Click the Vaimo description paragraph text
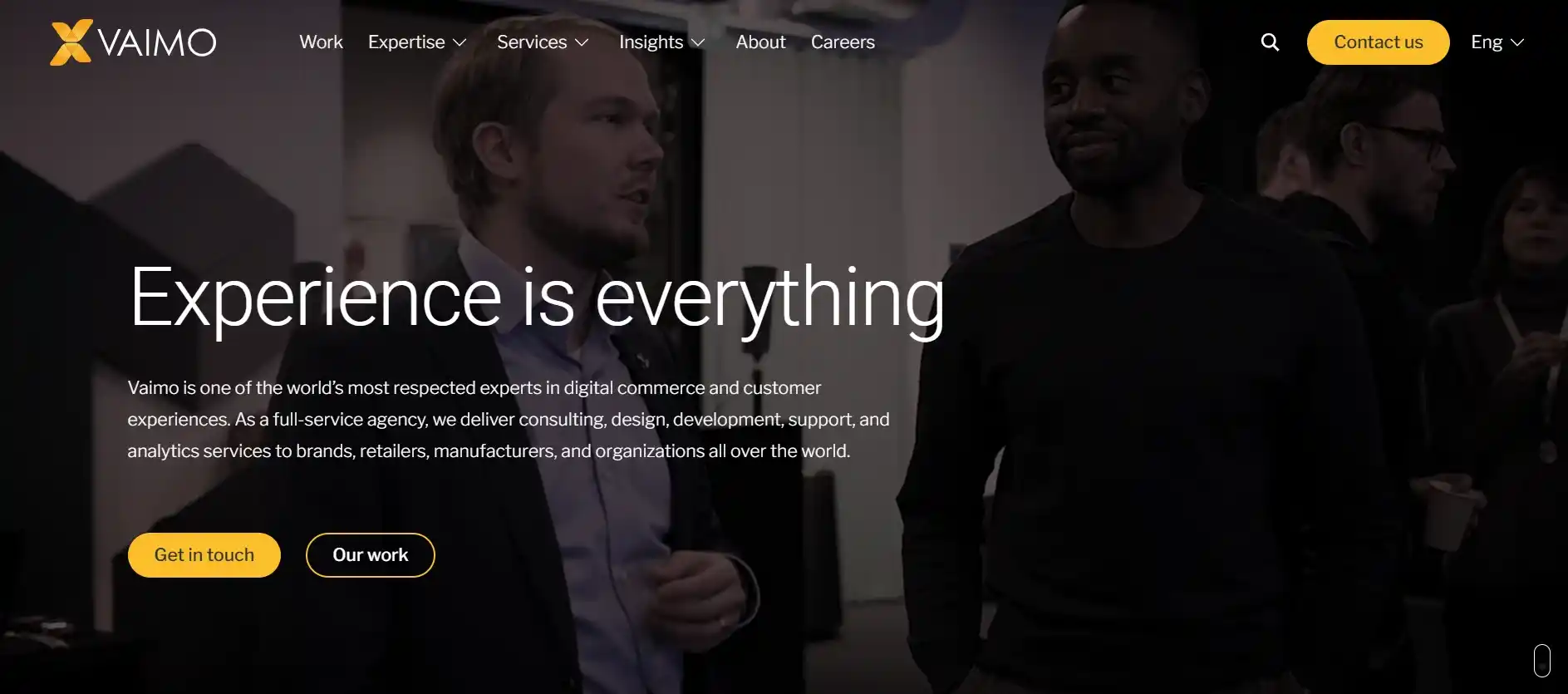 pos(509,419)
